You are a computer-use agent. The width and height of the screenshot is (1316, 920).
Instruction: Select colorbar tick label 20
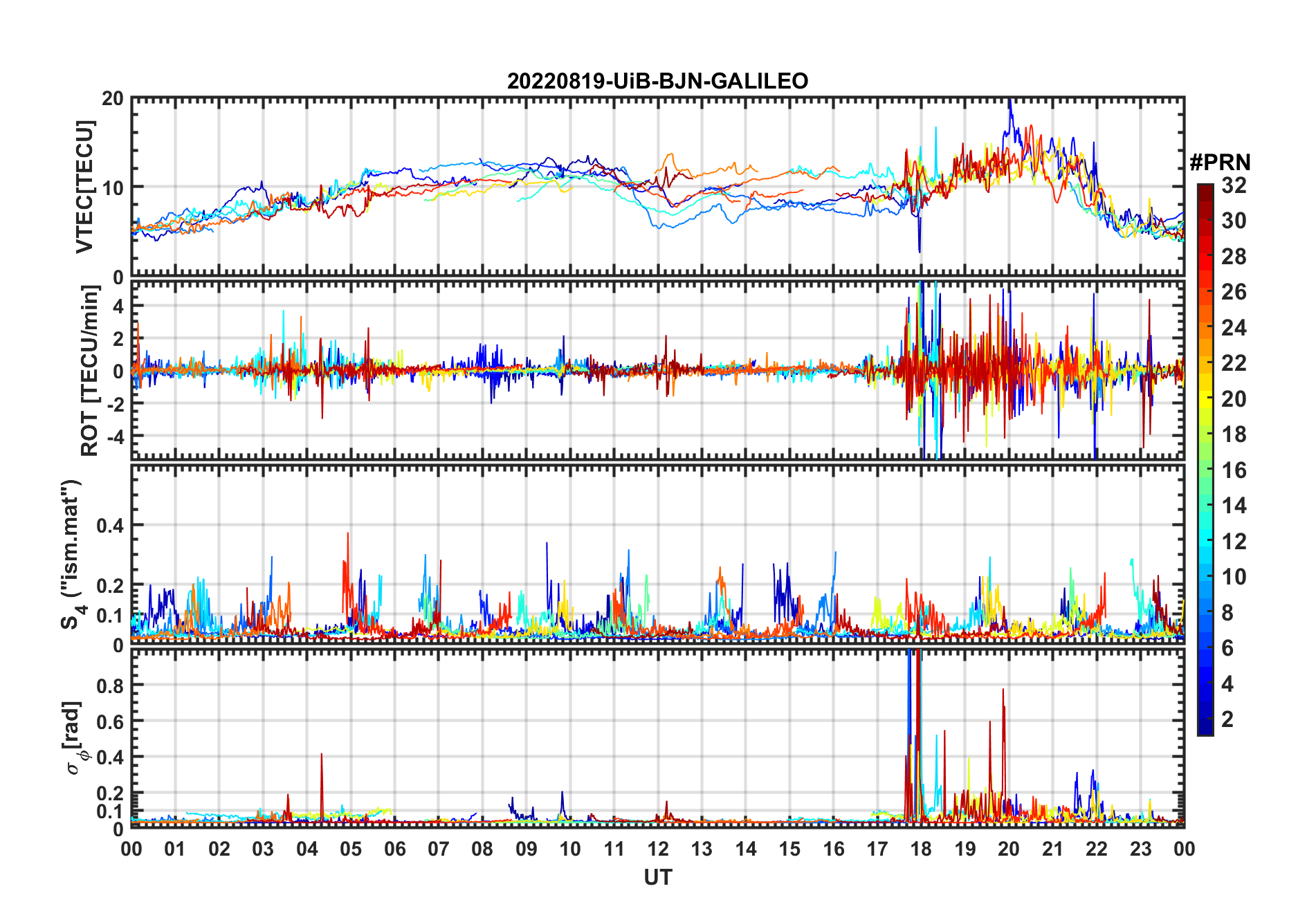pos(1234,399)
